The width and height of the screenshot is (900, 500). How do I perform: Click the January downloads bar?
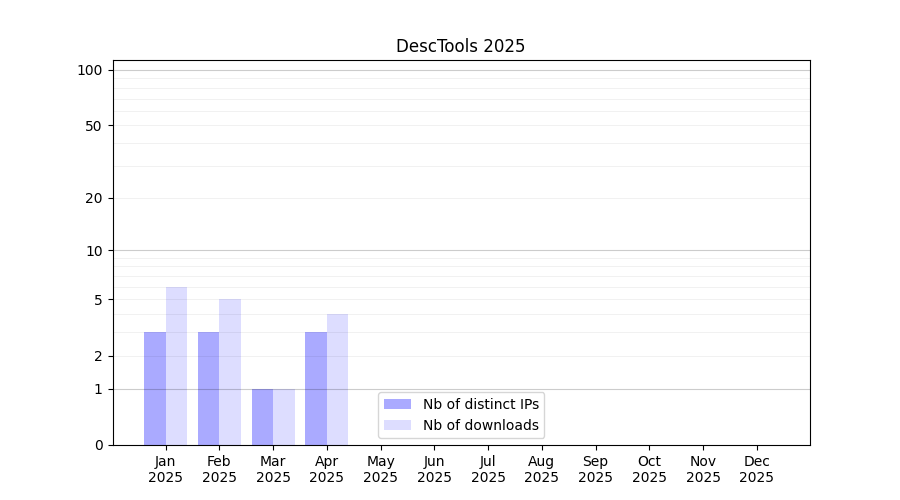[x=176, y=366]
